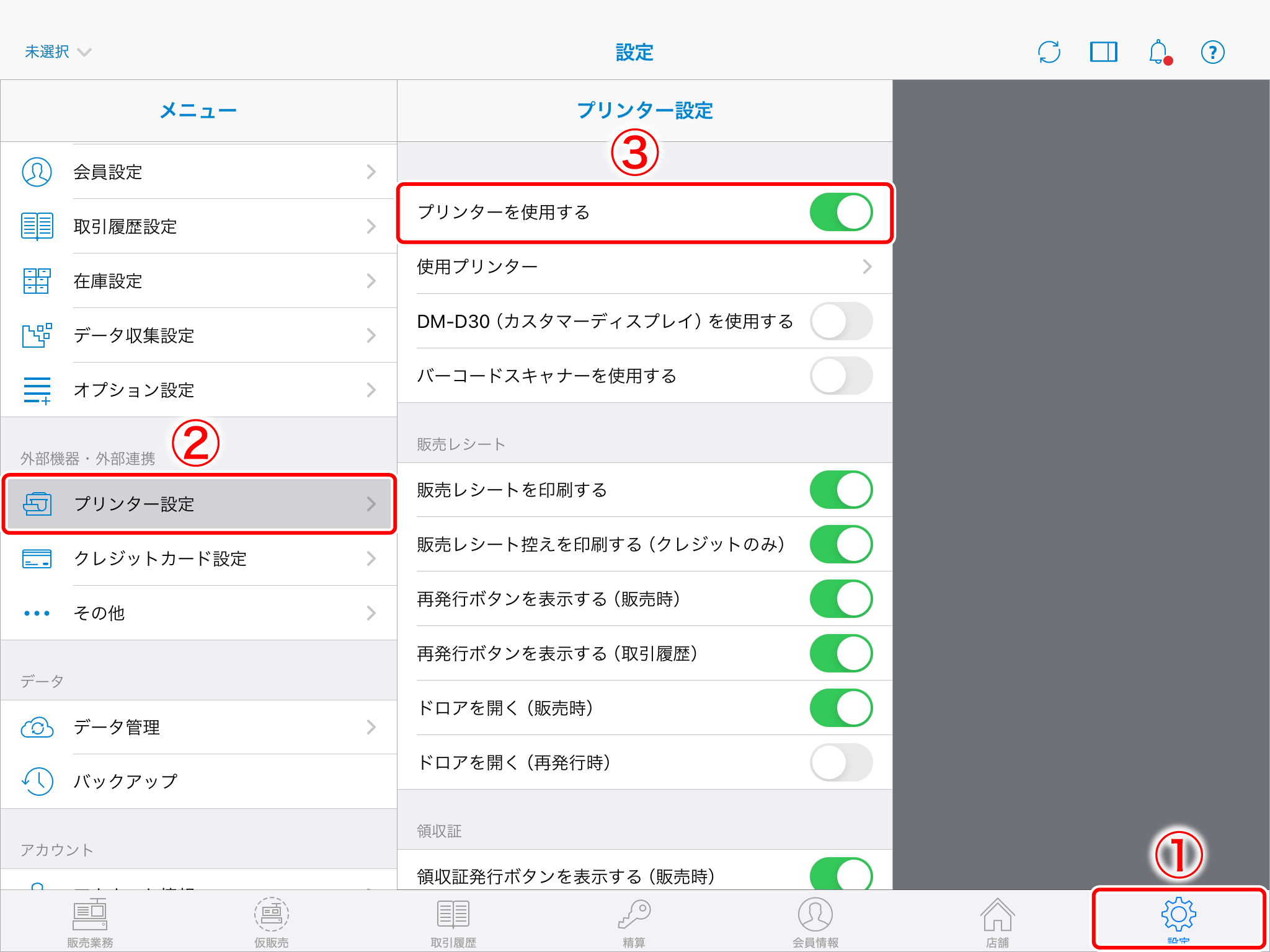This screenshot has height=952, width=1270.
Task: Enable DM-D30 customer display switch
Action: click(841, 321)
